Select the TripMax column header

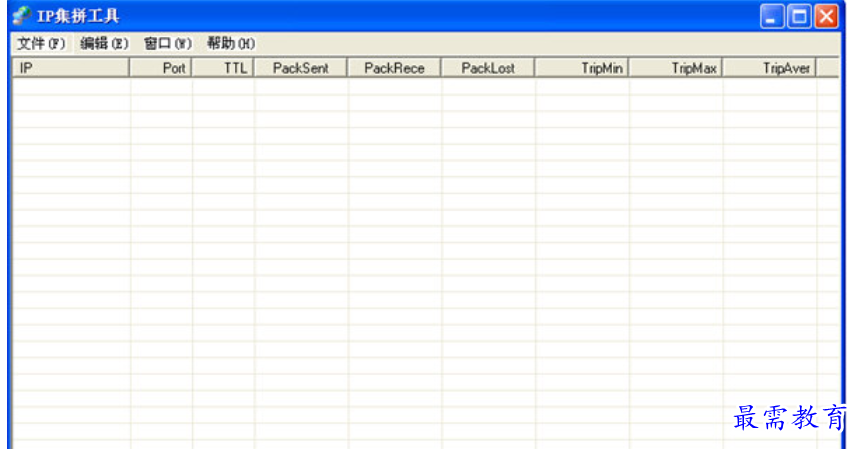pyautogui.click(x=676, y=68)
